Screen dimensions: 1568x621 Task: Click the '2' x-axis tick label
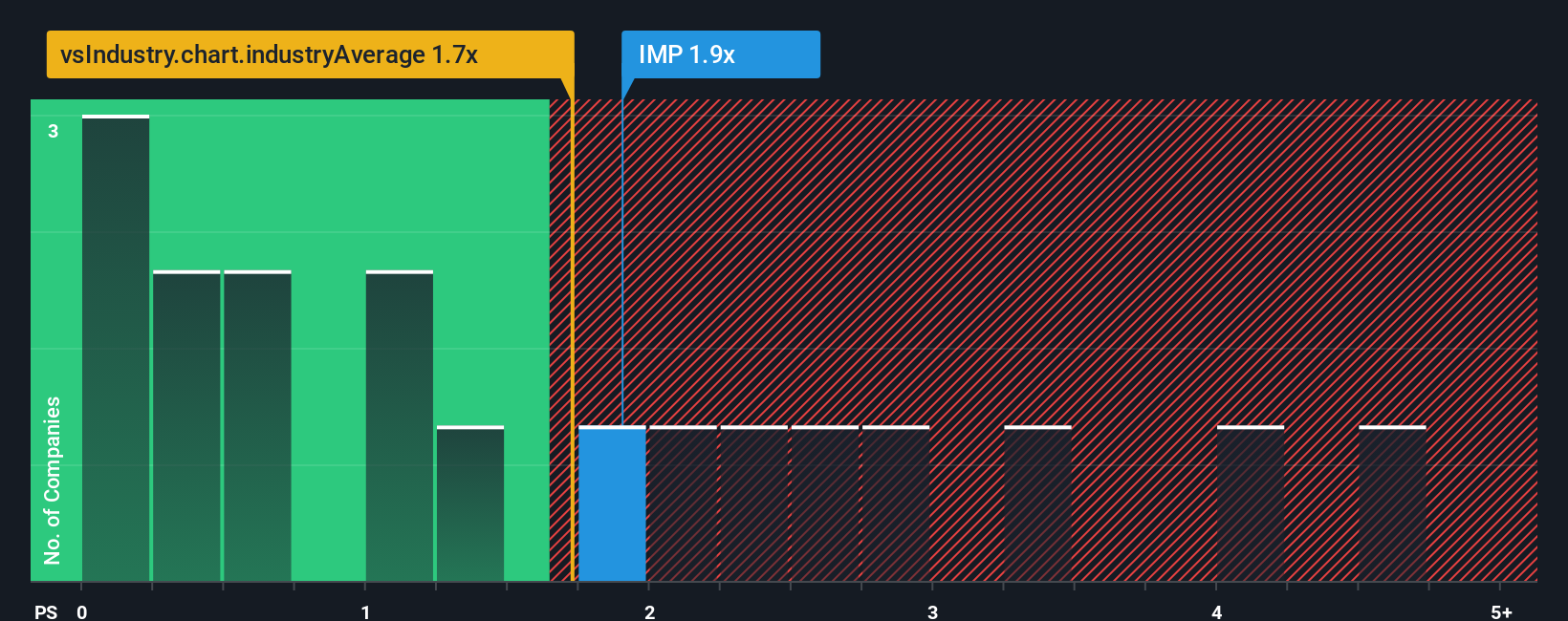pyautogui.click(x=649, y=612)
